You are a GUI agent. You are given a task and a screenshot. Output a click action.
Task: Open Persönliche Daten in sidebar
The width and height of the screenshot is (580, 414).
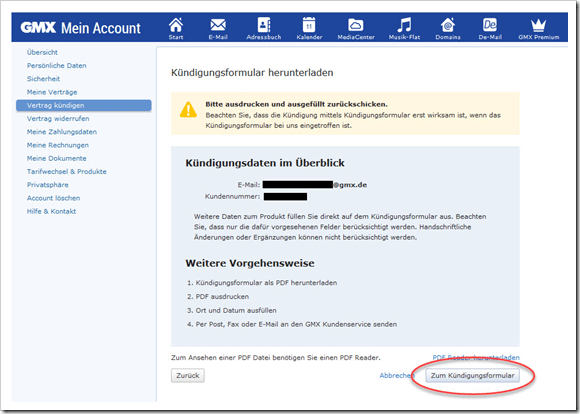[57, 65]
